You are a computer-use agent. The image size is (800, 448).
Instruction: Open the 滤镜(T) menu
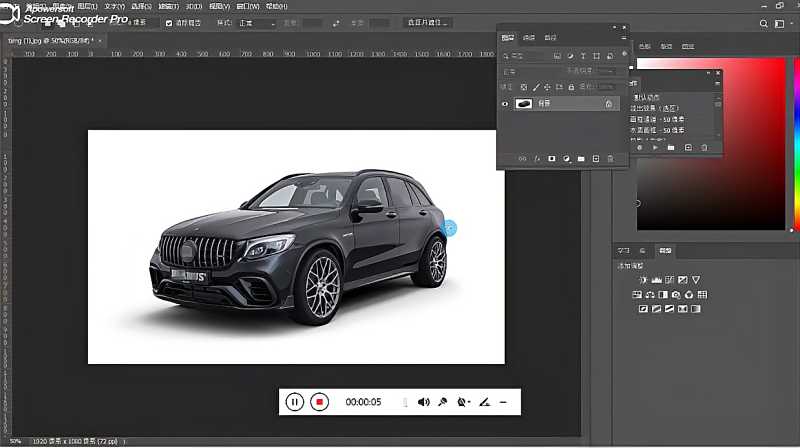(168, 7)
